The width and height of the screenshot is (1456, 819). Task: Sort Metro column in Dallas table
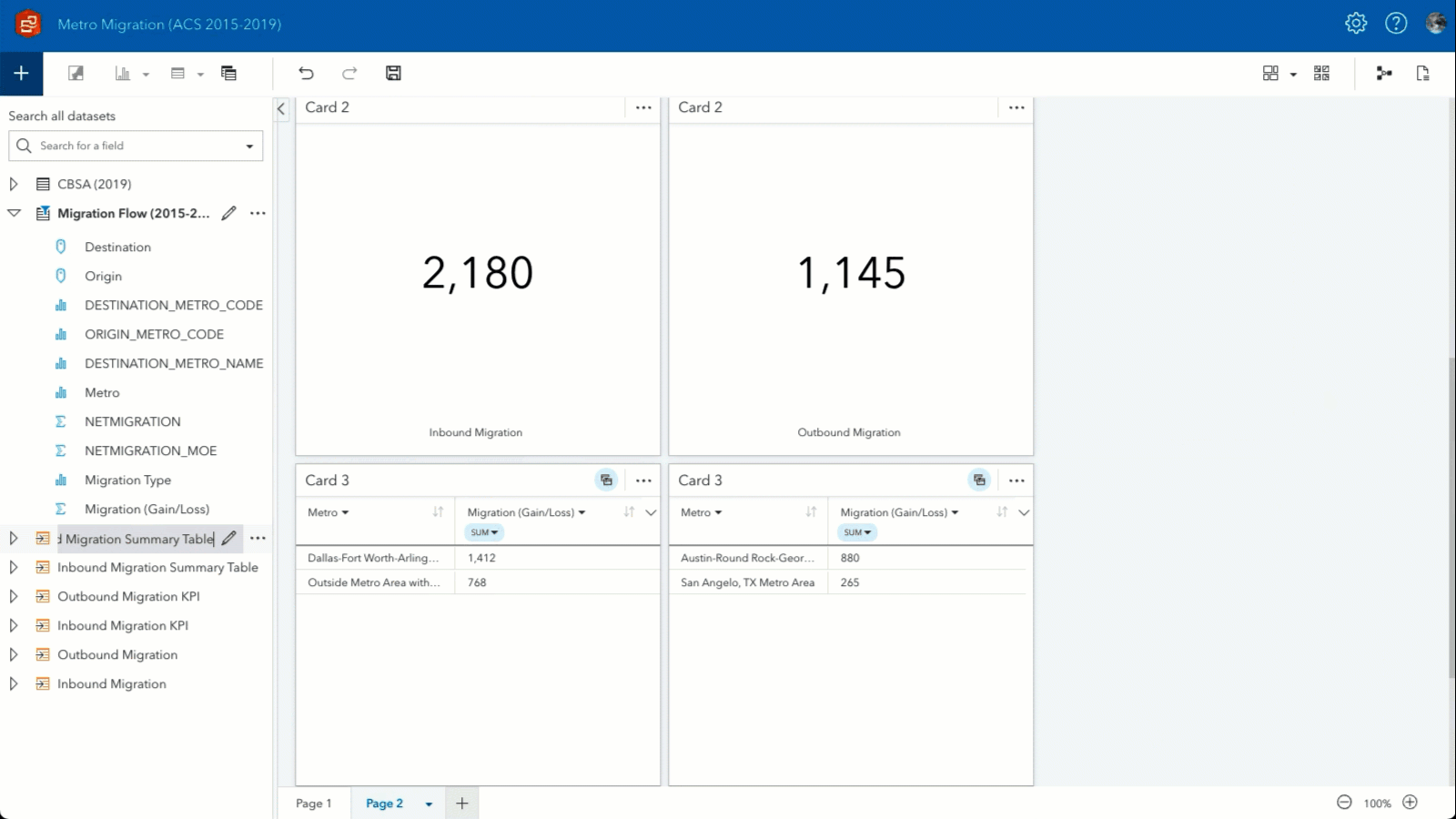[438, 512]
